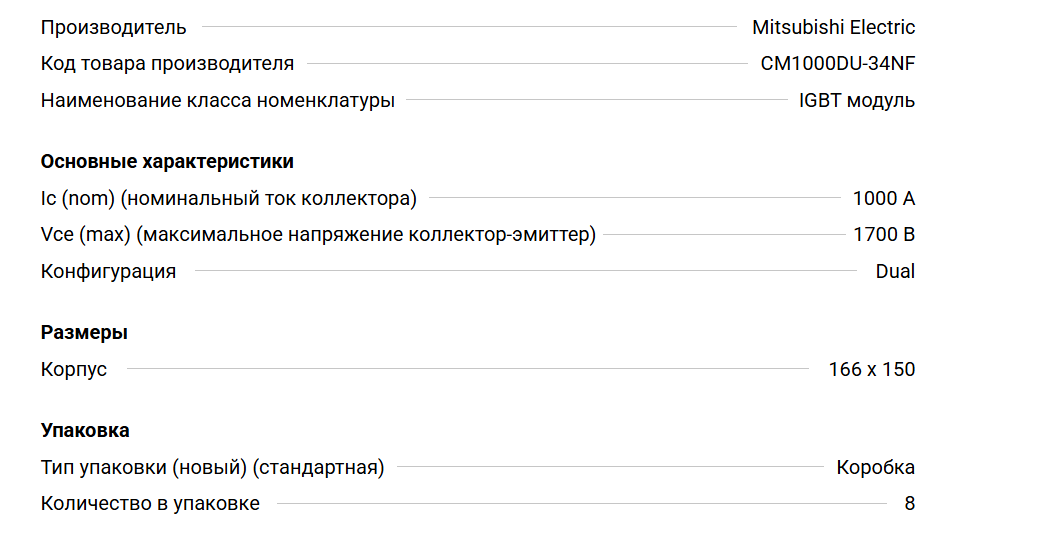
Task: Click the 166 x 150 case size value
Action: (872, 369)
